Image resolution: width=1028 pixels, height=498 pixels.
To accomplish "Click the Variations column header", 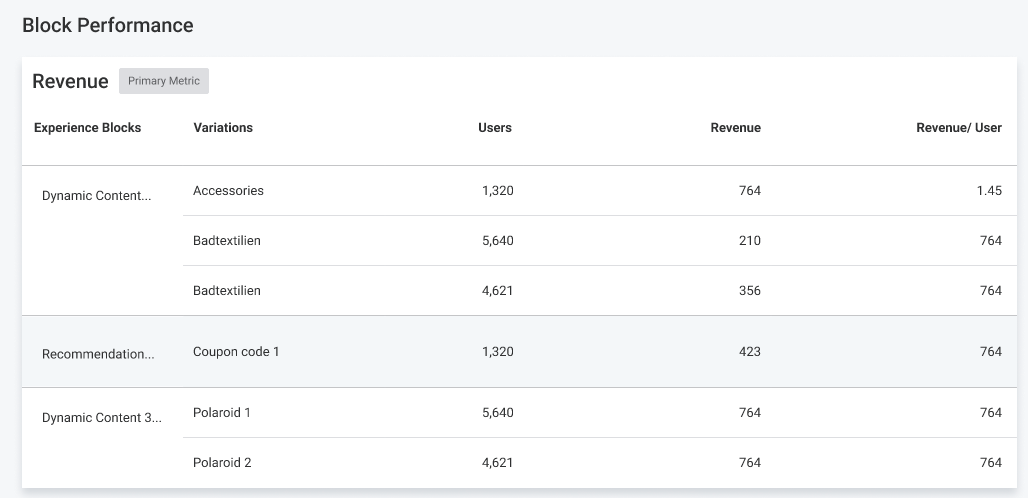I will coord(223,128).
